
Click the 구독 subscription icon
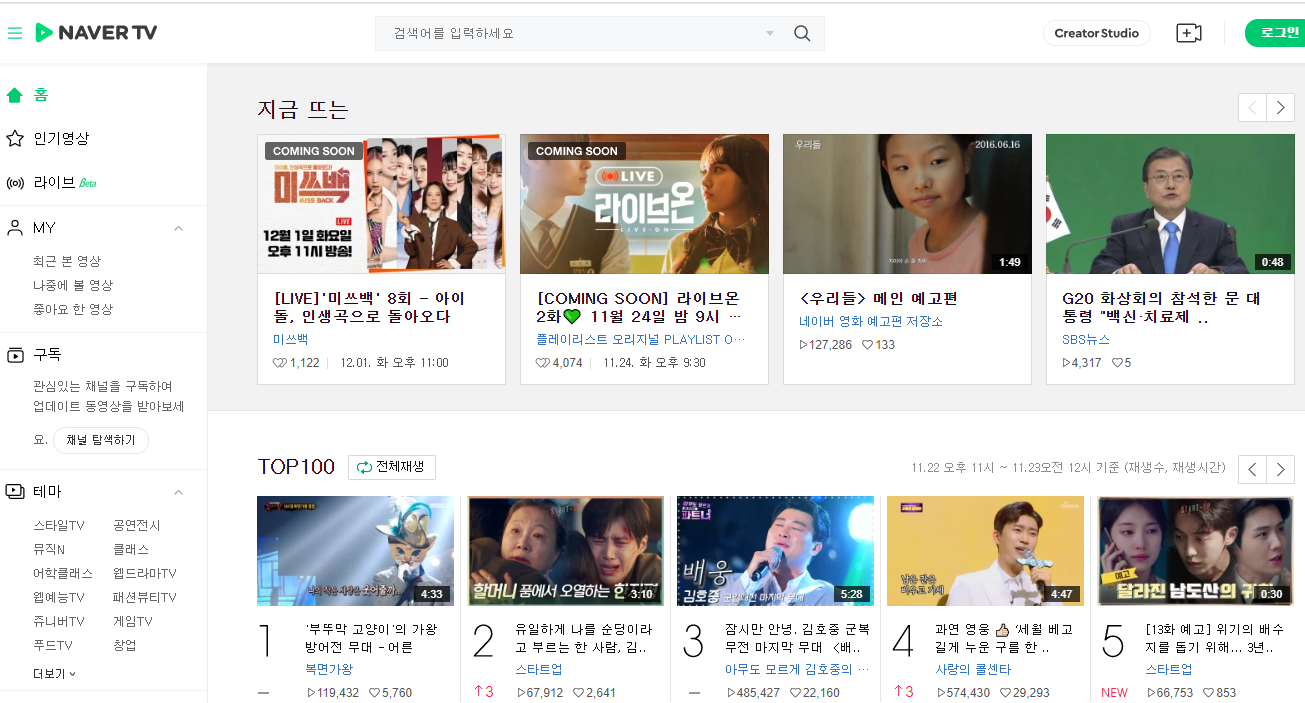pyautogui.click(x=15, y=354)
